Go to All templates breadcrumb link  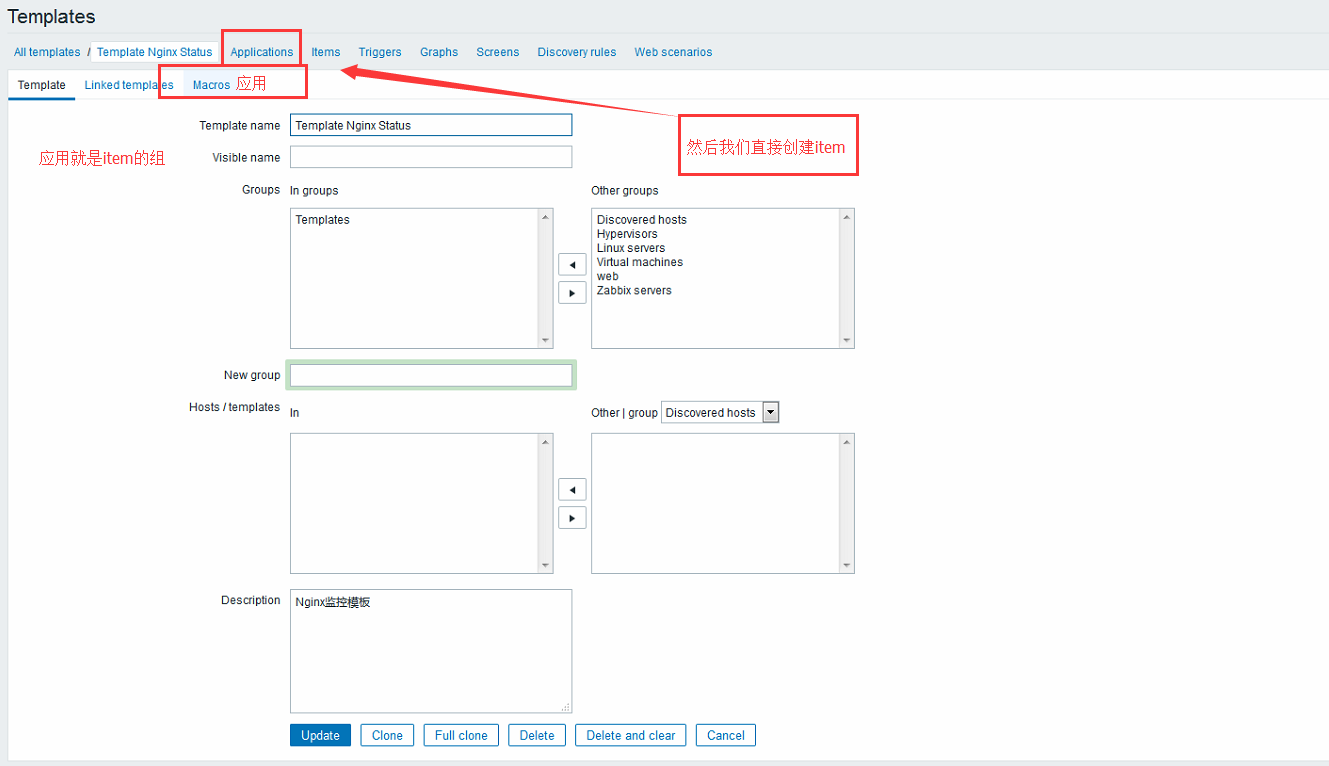click(47, 52)
